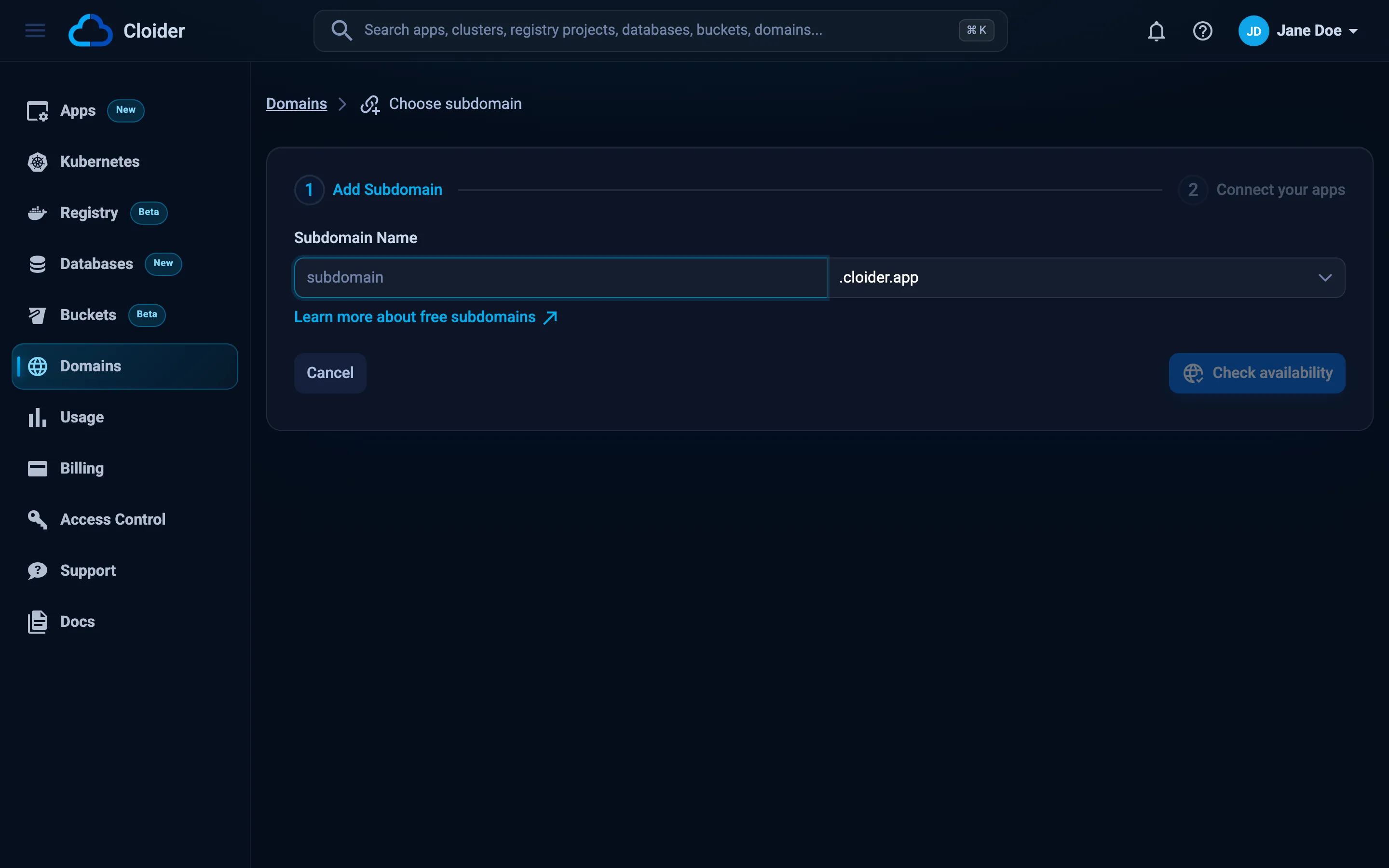Click the Cloider brand name
The image size is (1389, 868).
pos(154,31)
